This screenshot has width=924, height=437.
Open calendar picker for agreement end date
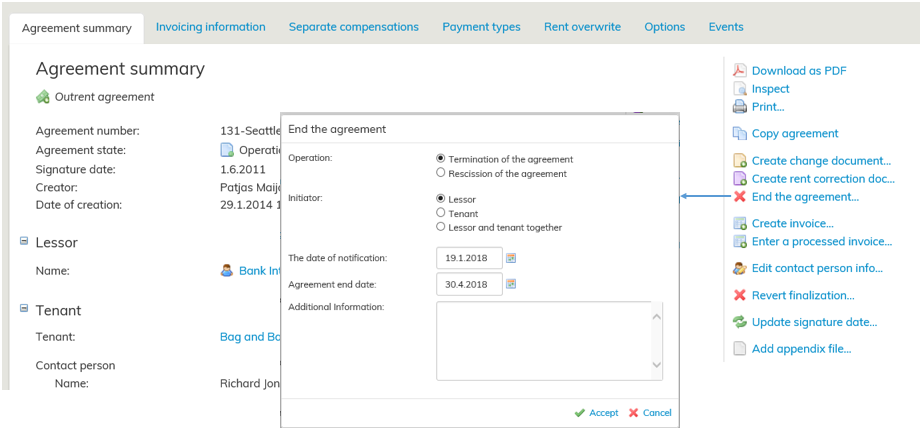point(510,284)
